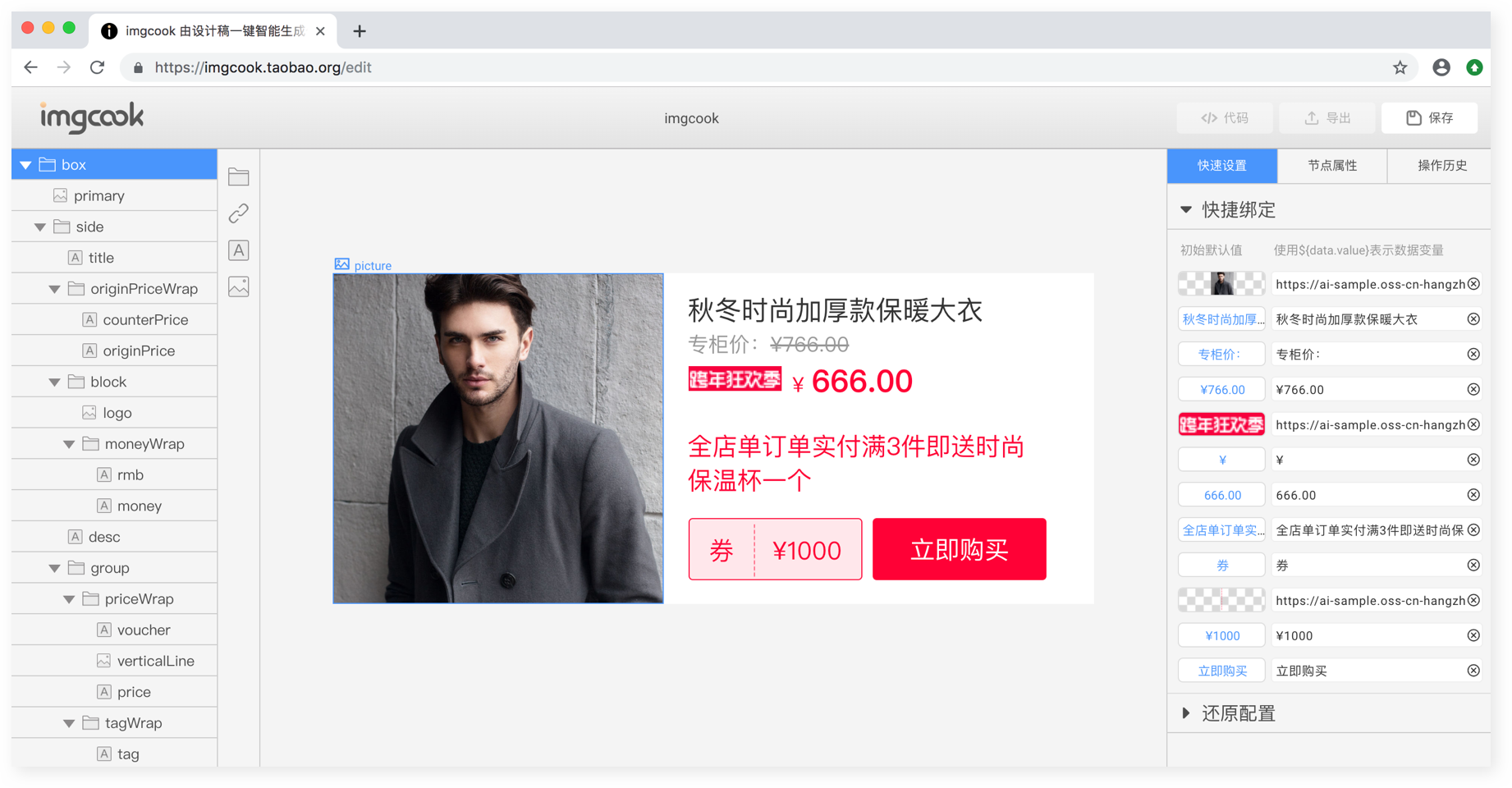Reload the browser page
Image resolution: width=1512 pixels, height=788 pixels.
(97, 67)
